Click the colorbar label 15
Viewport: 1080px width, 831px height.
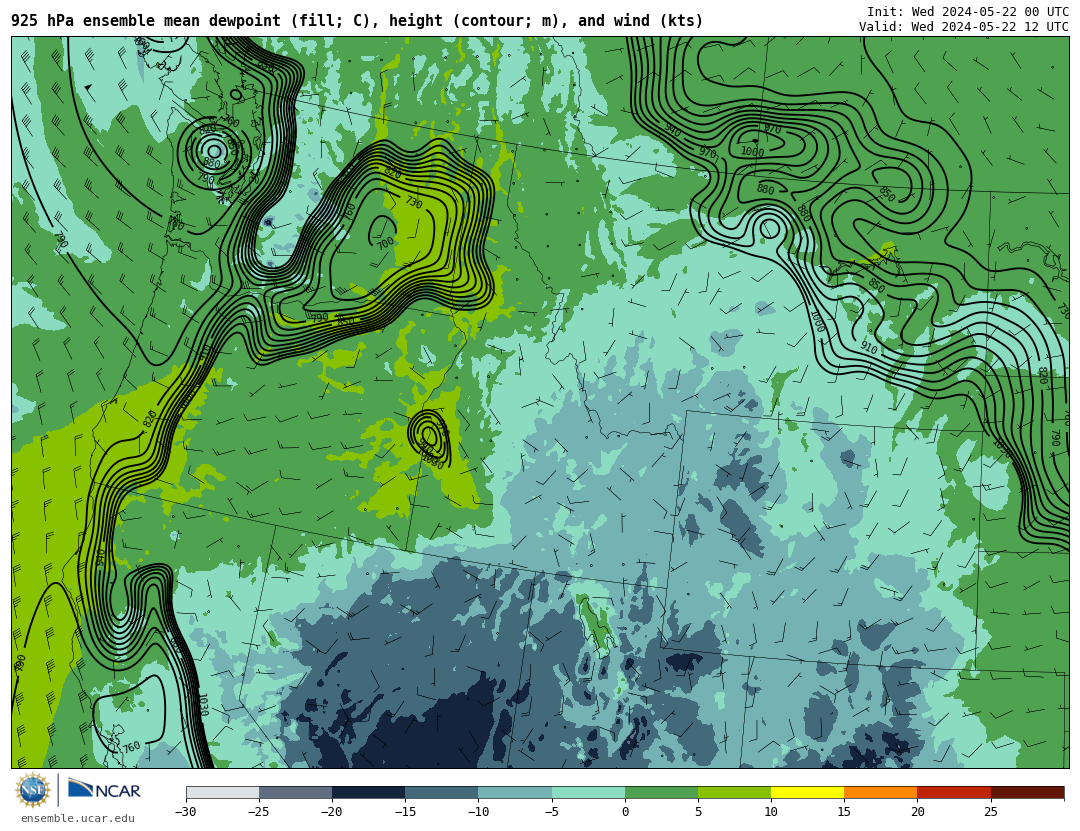844,812
